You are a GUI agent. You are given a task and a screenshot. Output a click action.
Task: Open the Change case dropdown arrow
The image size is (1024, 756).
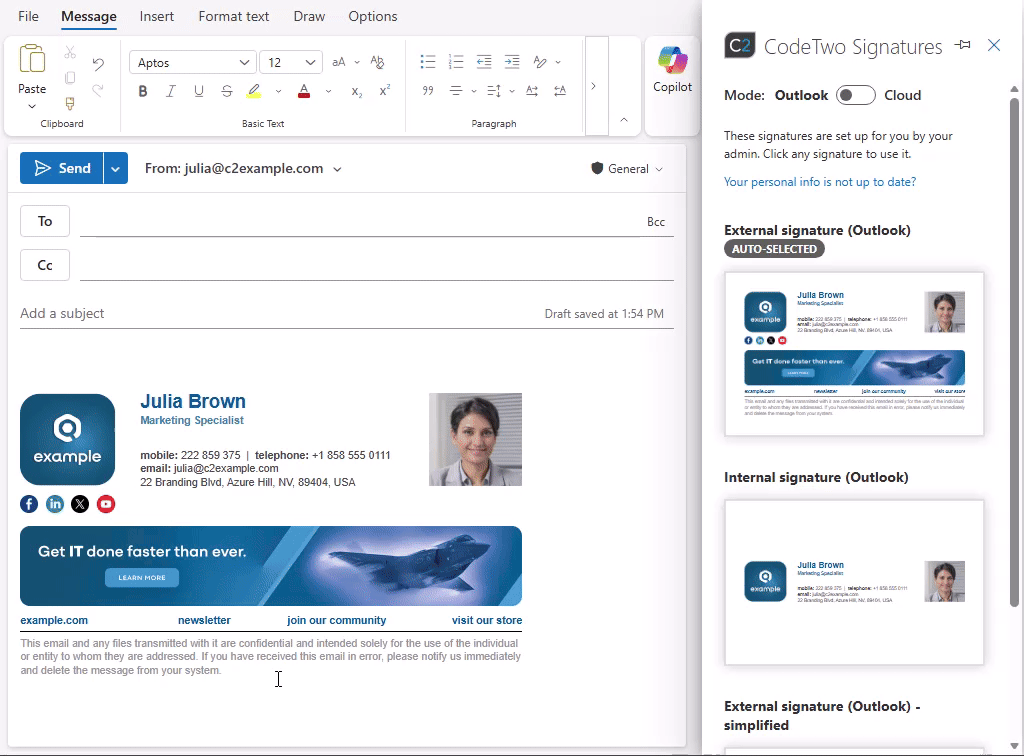(x=357, y=63)
